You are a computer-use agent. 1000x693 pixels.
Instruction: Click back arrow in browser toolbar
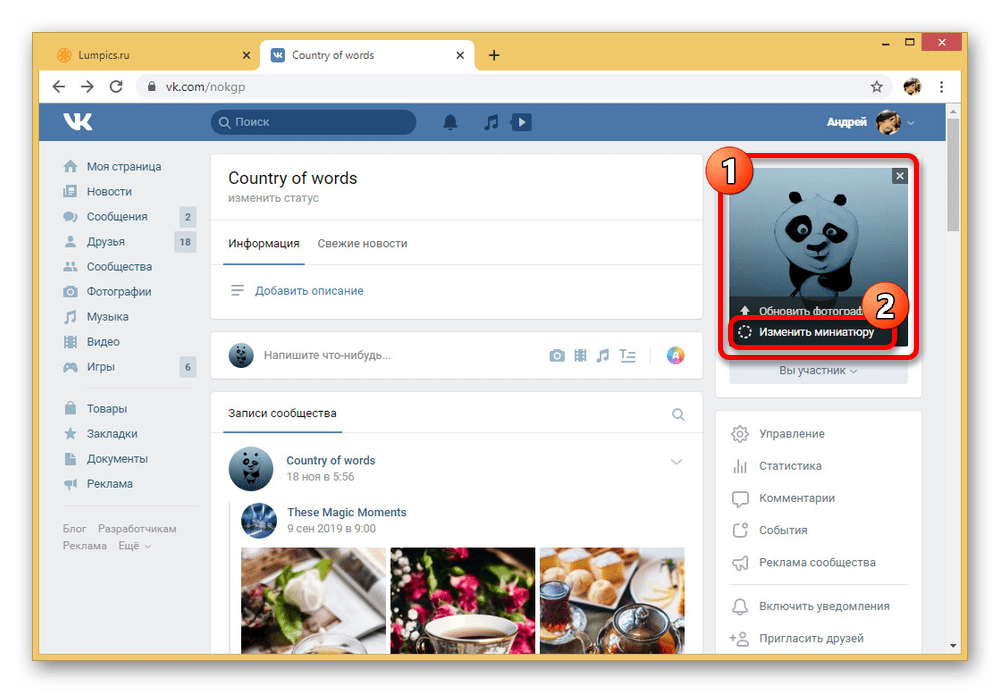[59, 87]
